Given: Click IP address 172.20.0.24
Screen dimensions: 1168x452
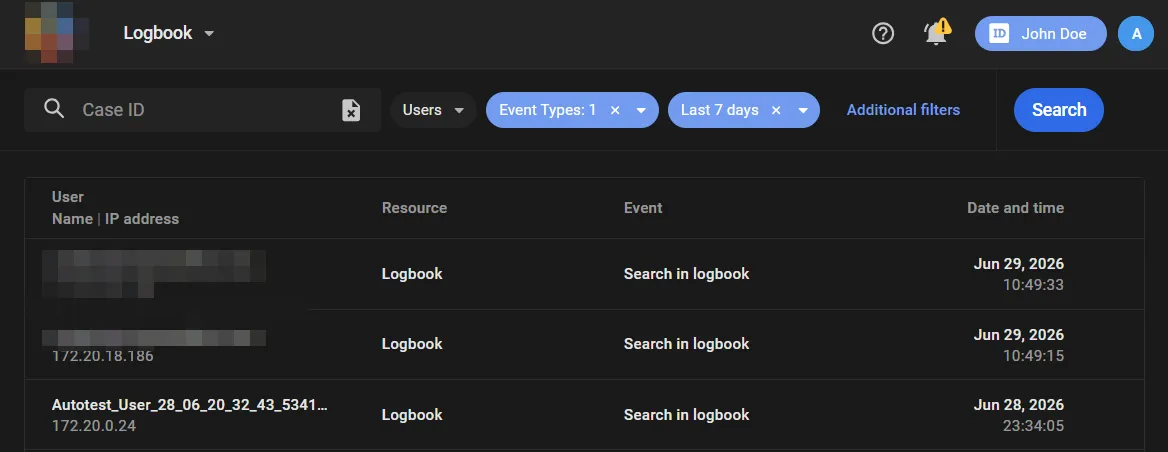Looking at the screenshot, I should click(94, 427).
